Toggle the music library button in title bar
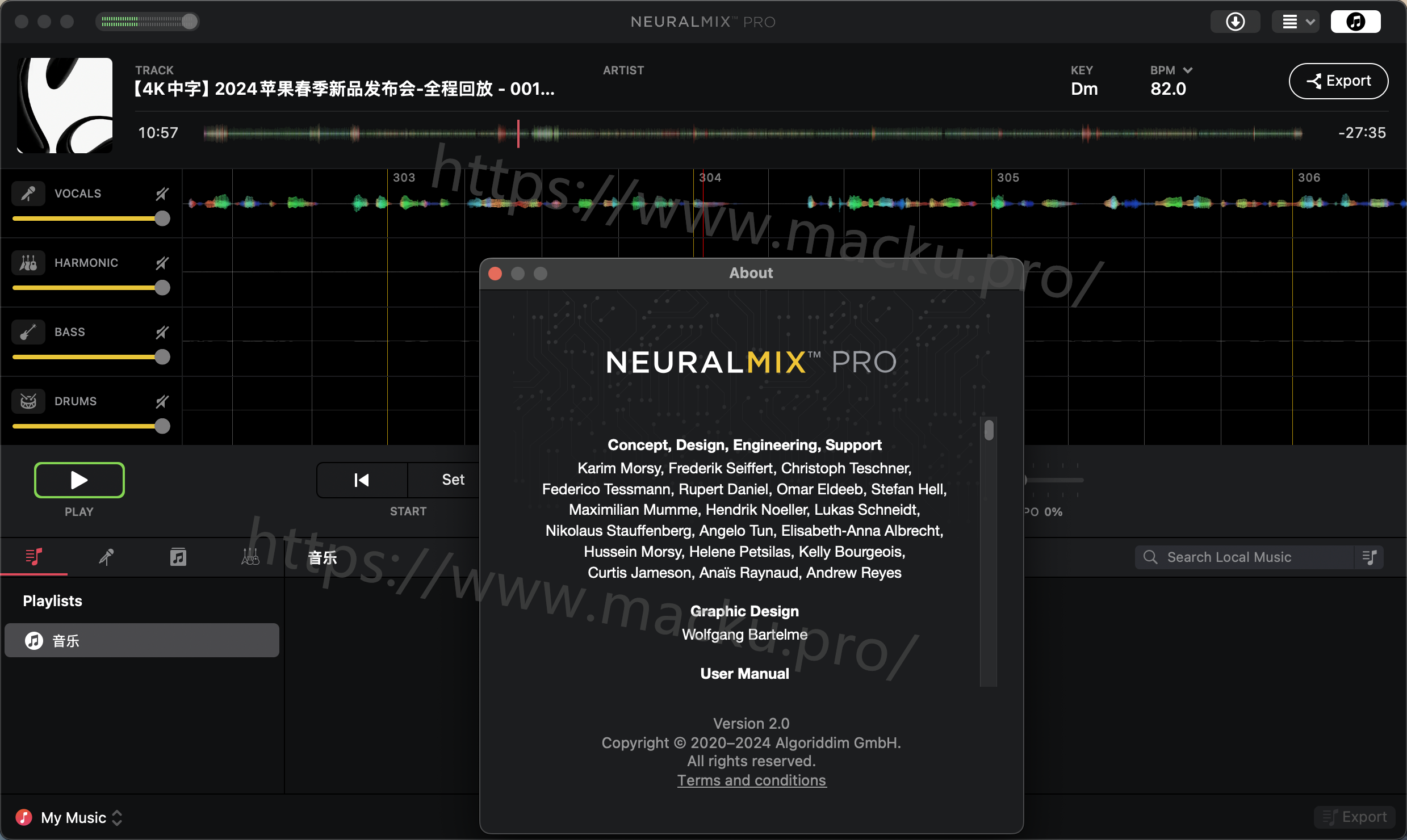Image resolution: width=1407 pixels, height=840 pixels. (1355, 22)
